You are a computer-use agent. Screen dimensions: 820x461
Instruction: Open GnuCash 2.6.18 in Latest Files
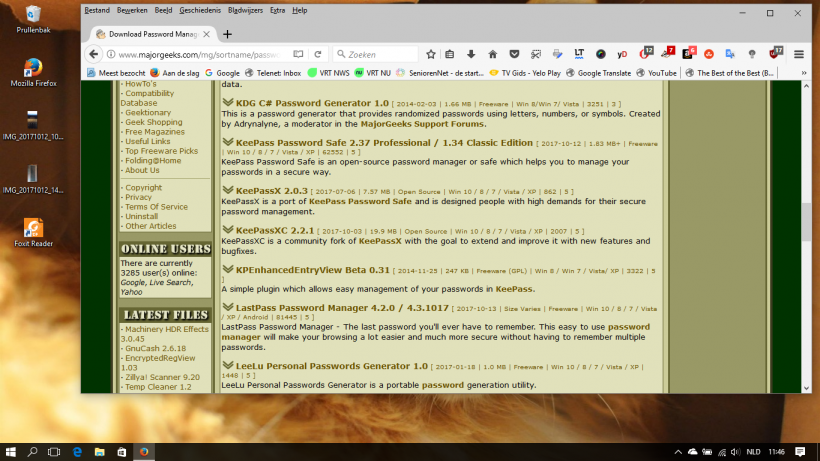tap(155, 349)
